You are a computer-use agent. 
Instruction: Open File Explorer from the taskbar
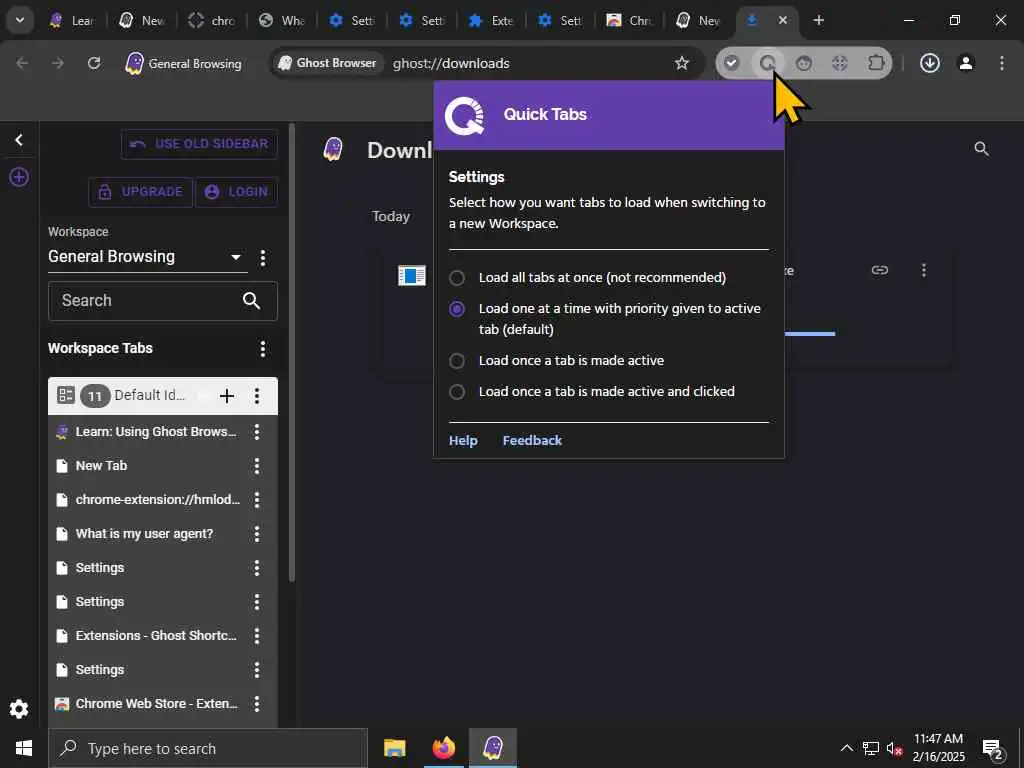coord(394,748)
